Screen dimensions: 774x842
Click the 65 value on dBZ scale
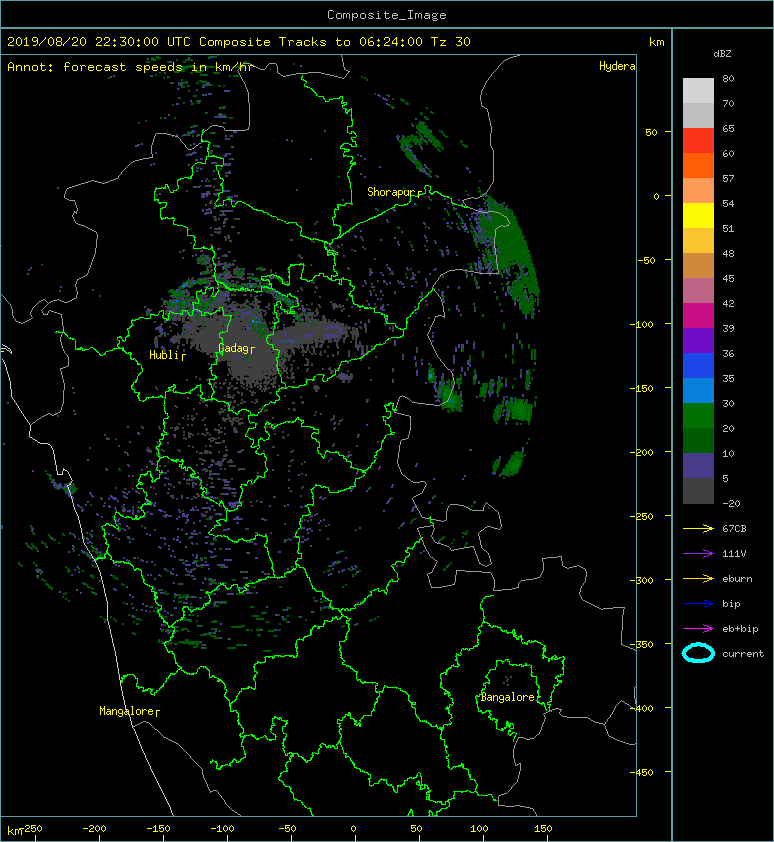[x=728, y=128]
